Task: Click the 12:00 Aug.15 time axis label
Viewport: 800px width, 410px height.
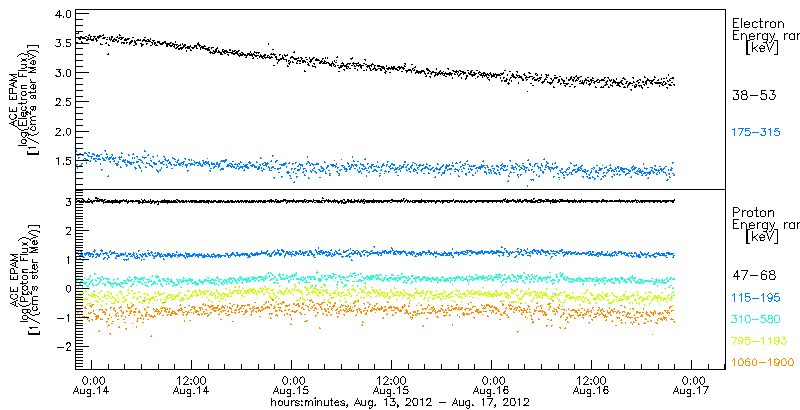Action: [x=392, y=385]
